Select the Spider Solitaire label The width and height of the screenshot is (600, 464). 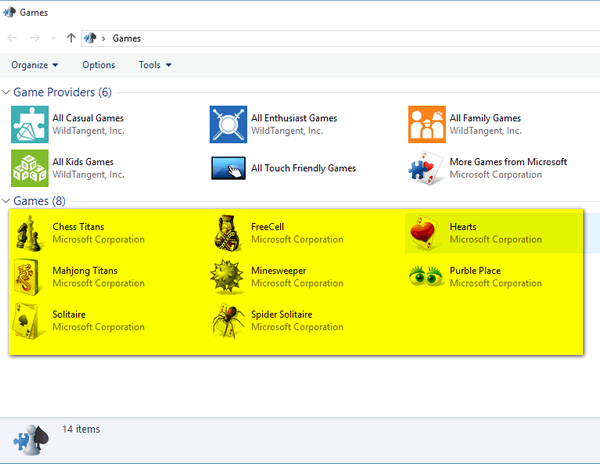pos(282,314)
